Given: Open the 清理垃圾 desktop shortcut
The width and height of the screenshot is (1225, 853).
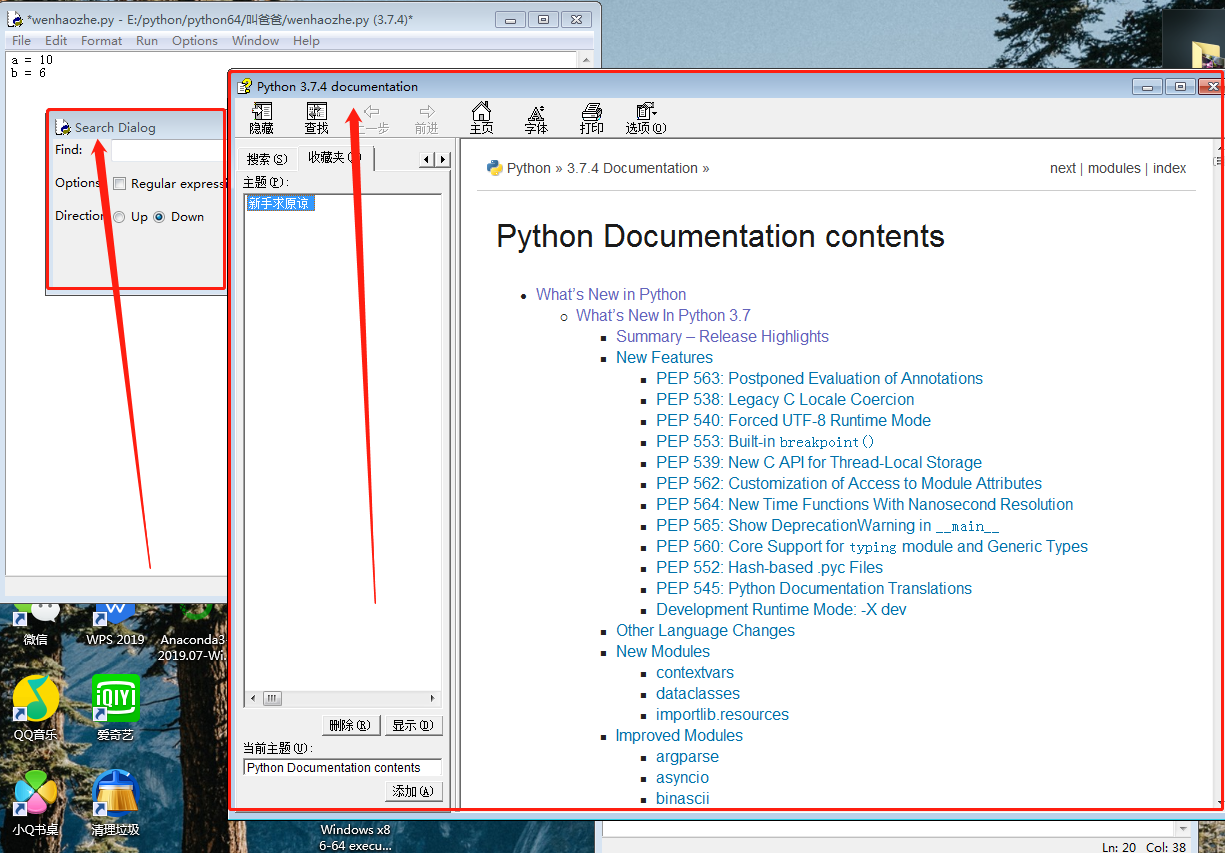Looking at the screenshot, I should 115,802.
